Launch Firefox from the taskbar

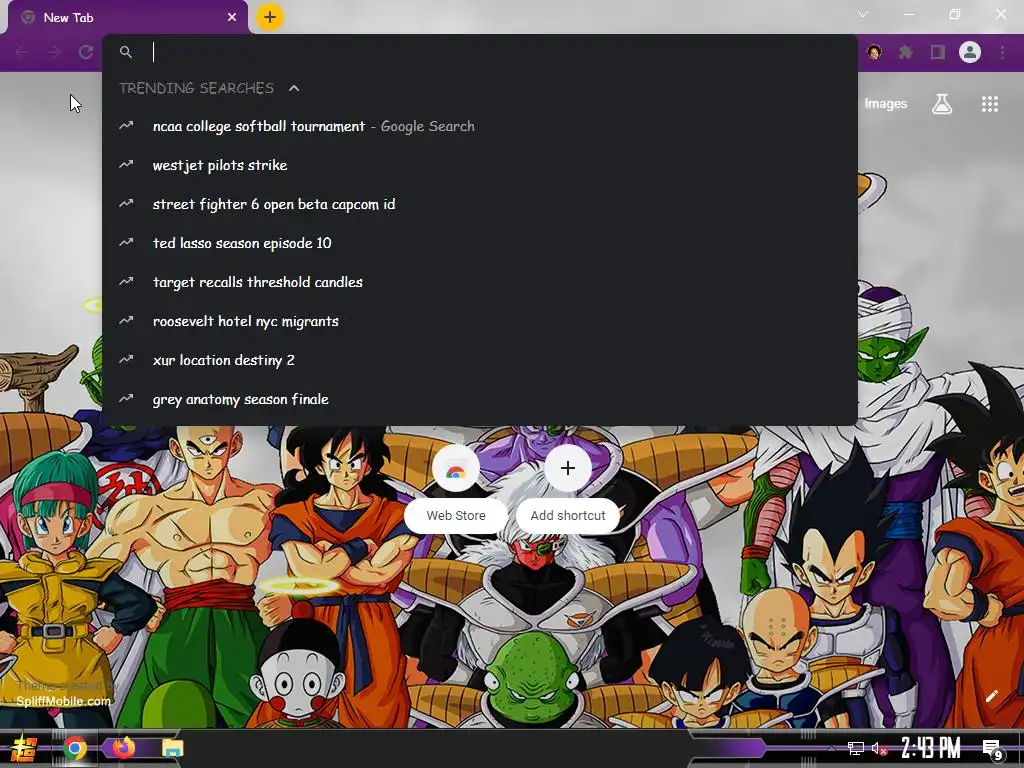123,748
